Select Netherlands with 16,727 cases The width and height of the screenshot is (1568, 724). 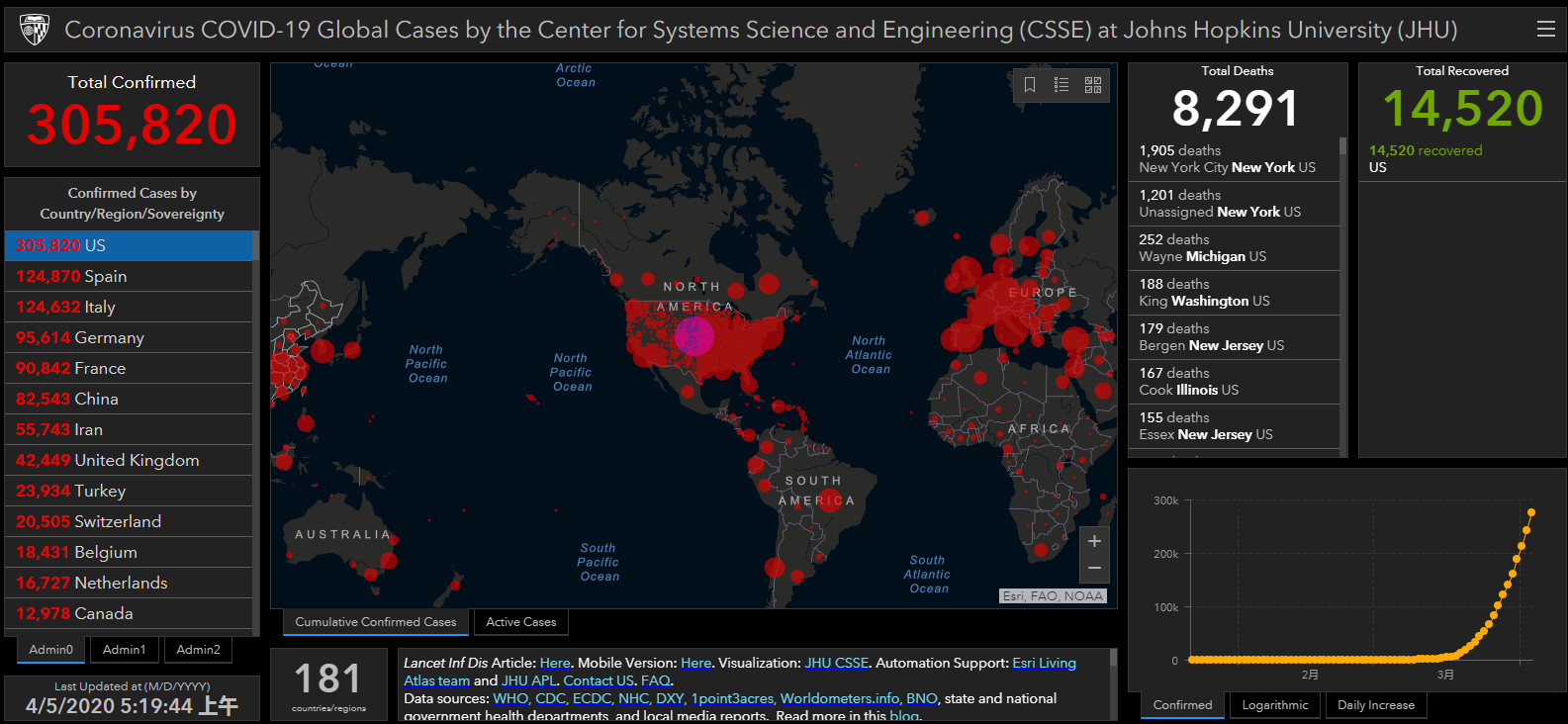129,583
